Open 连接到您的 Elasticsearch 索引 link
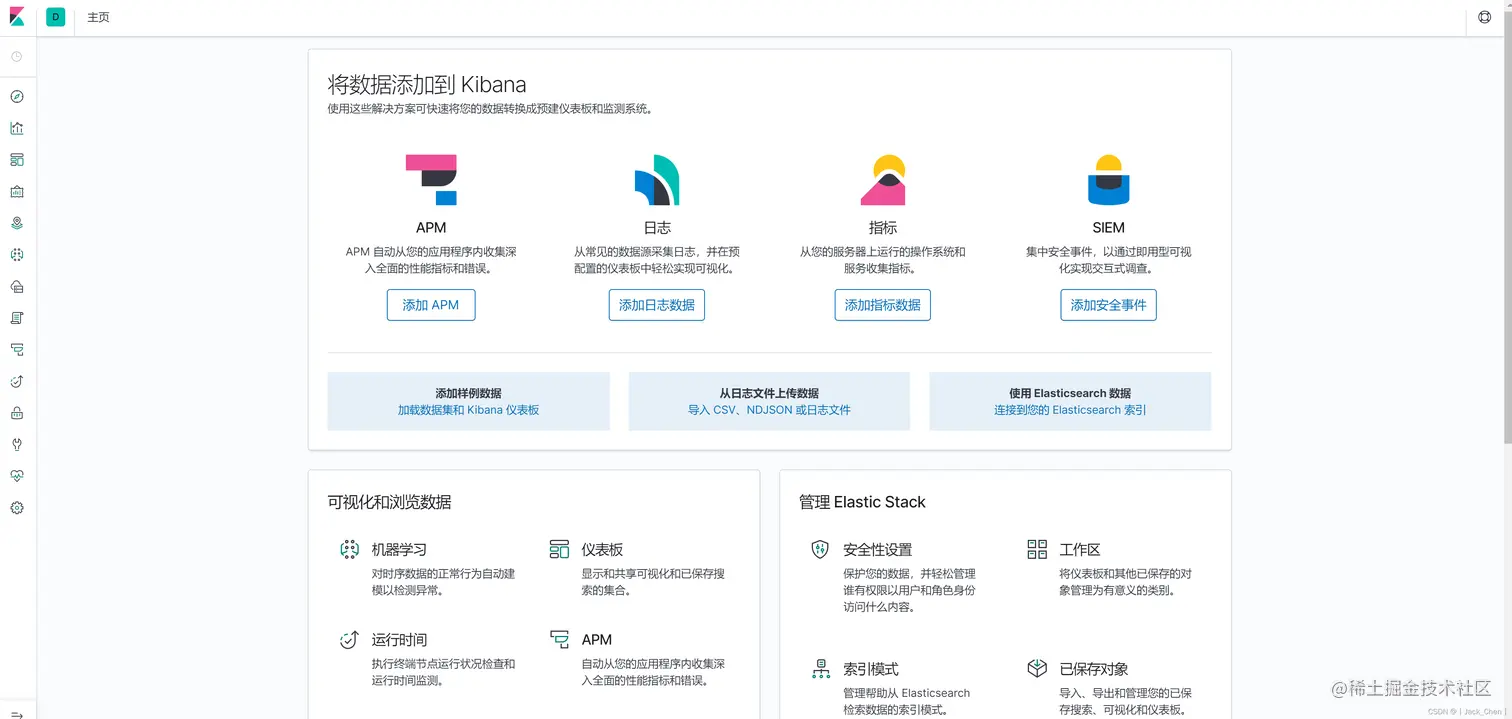The width and height of the screenshot is (1512, 719). 1070,410
